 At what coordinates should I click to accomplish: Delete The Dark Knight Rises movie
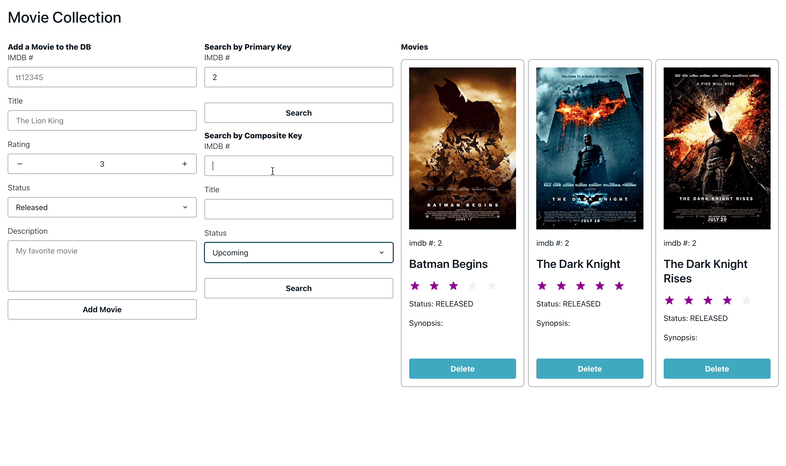(x=717, y=369)
